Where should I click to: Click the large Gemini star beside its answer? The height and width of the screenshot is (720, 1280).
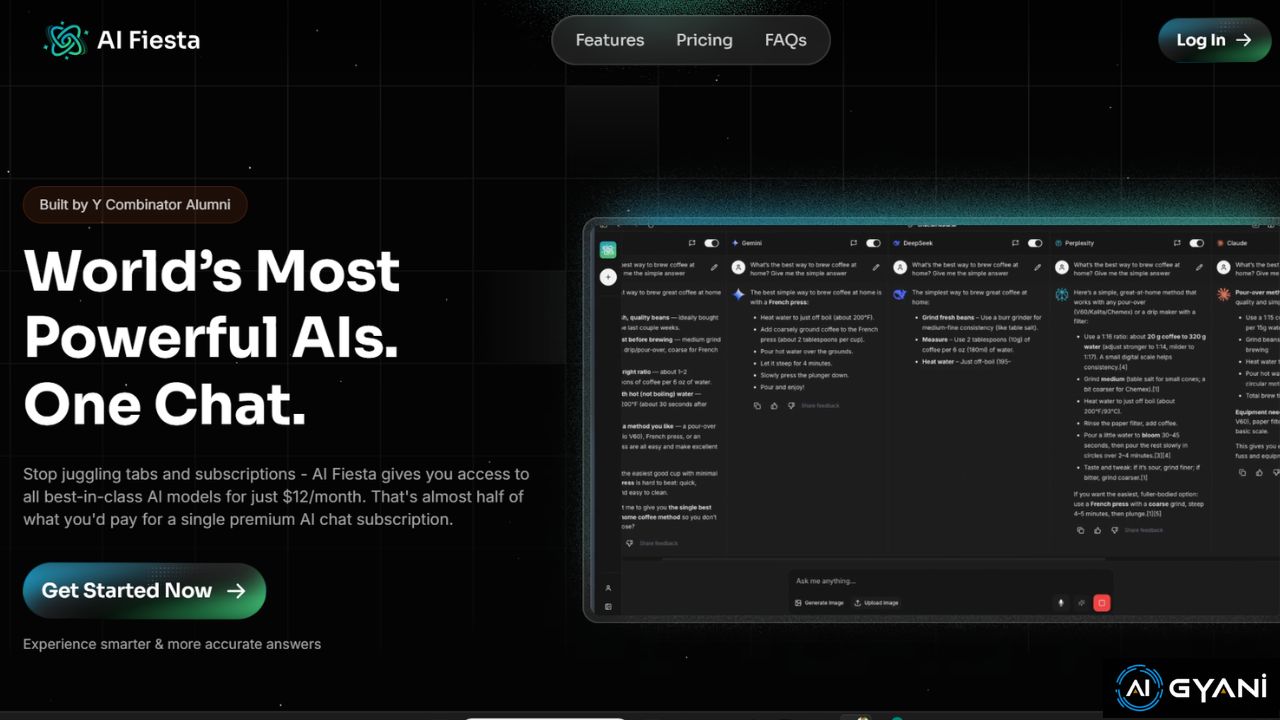pyautogui.click(x=738, y=295)
